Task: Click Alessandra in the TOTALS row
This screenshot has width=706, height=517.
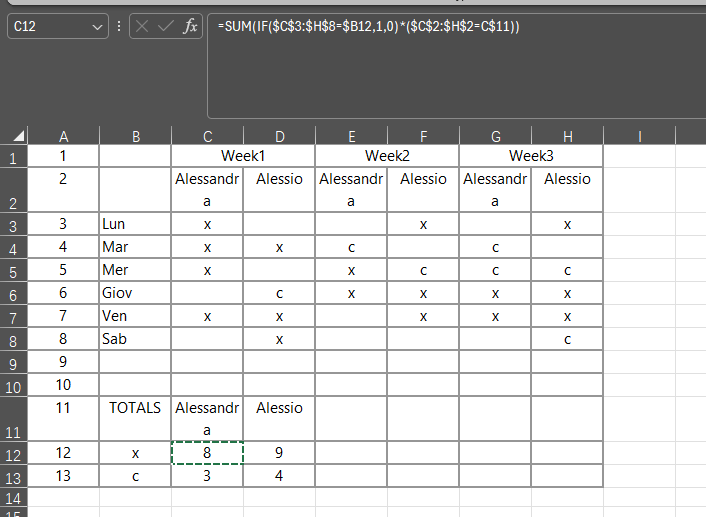Action: [207, 418]
